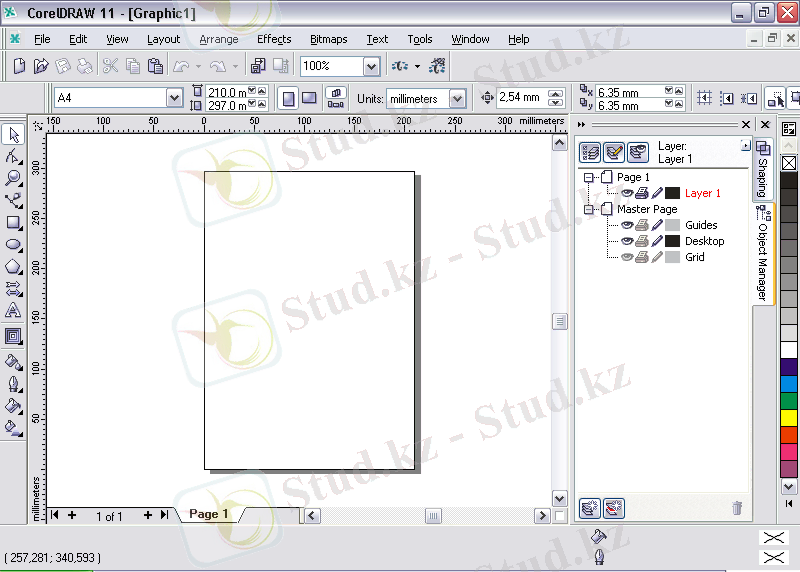
Task: Toggle printing for the Desktop layer
Action: pyautogui.click(x=642, y=241)
